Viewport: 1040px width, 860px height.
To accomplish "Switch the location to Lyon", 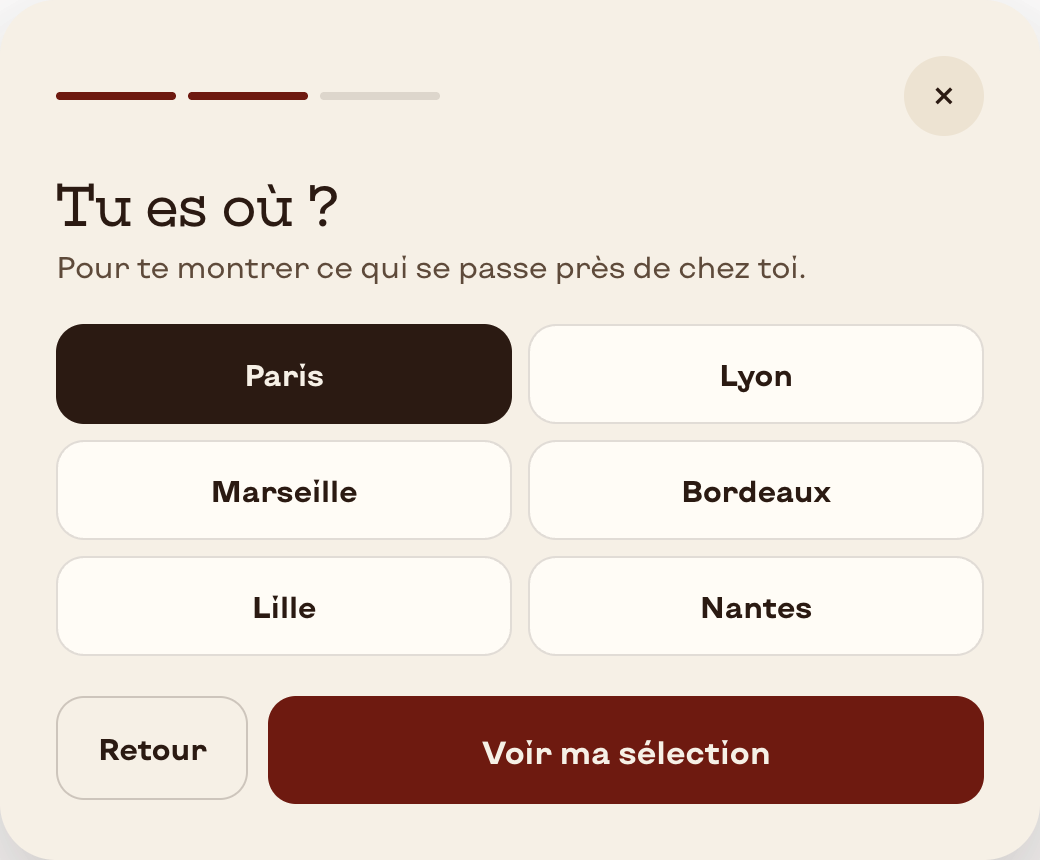I will point(755,374).
